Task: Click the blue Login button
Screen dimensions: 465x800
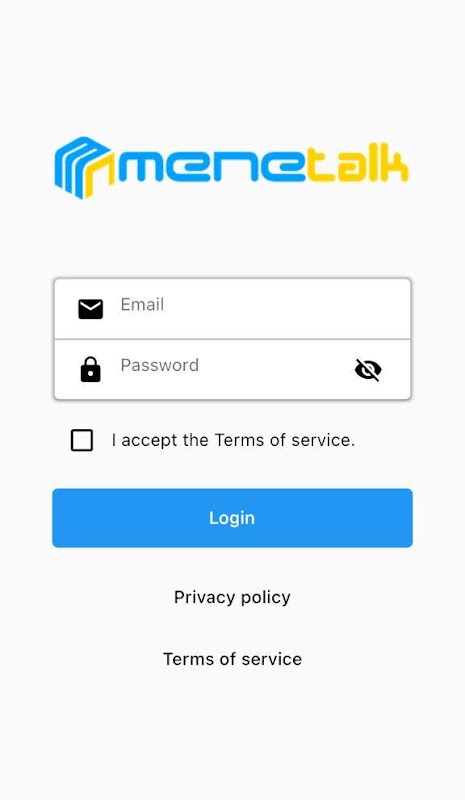Action: (232, 518)
